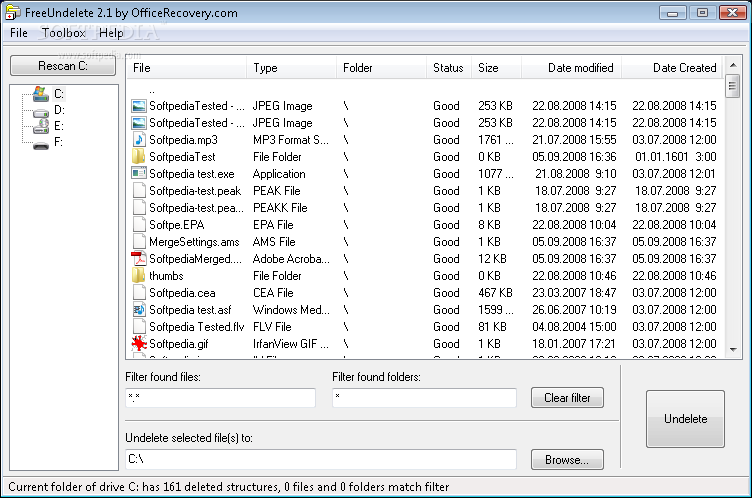The image size is (752, 498).
Task: Click the Rescan C: button
Action: click(63, 66)
